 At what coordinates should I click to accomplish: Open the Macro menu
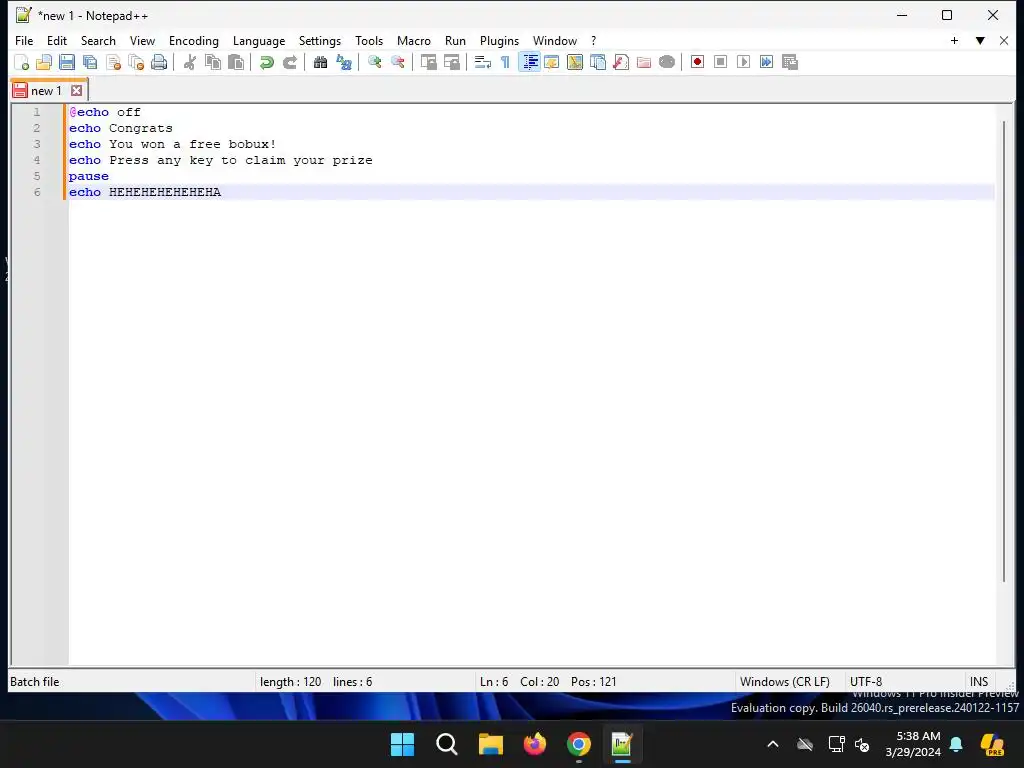pyautogui.click(x=413, y=40)
